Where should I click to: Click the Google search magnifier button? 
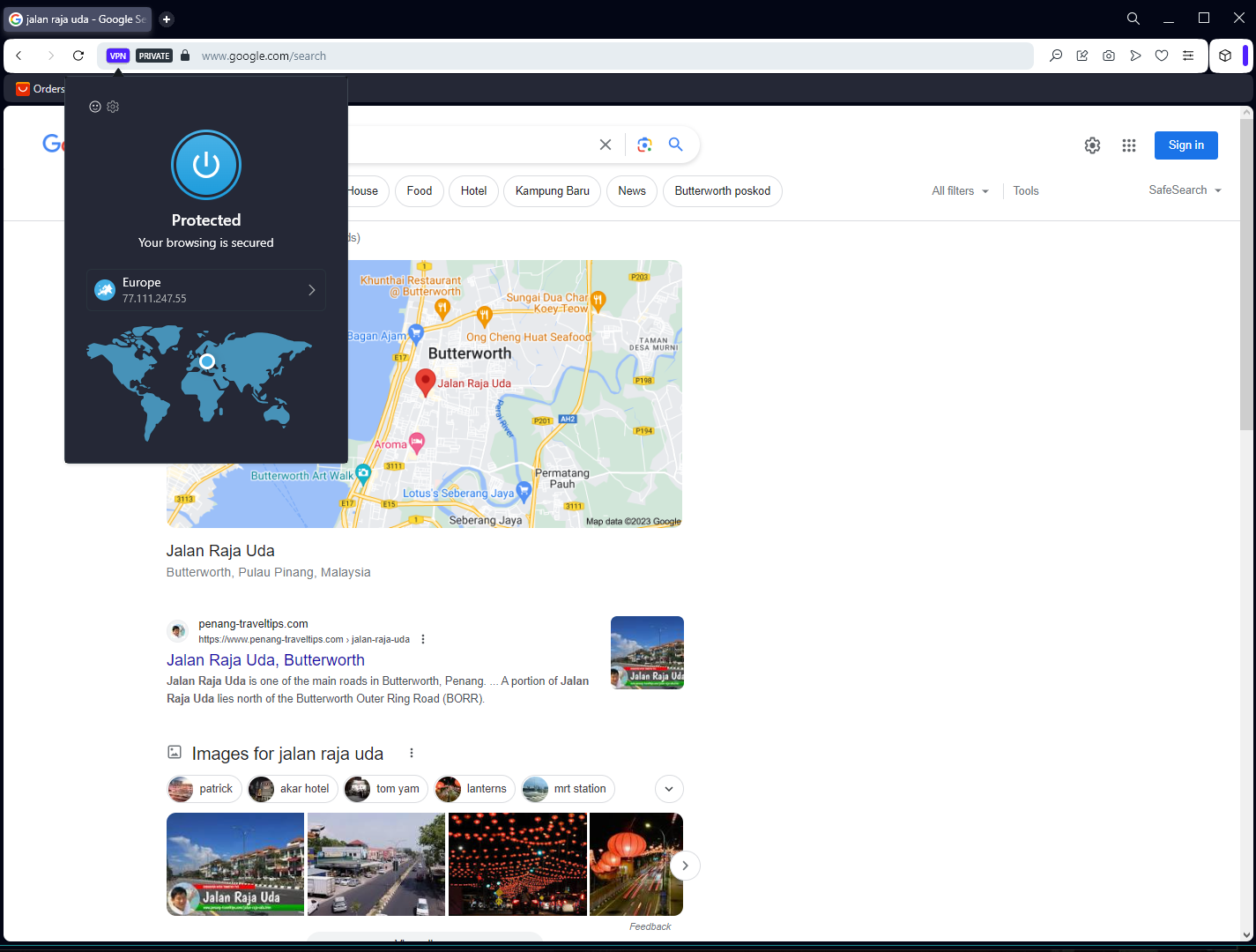[x=676, y=145]
